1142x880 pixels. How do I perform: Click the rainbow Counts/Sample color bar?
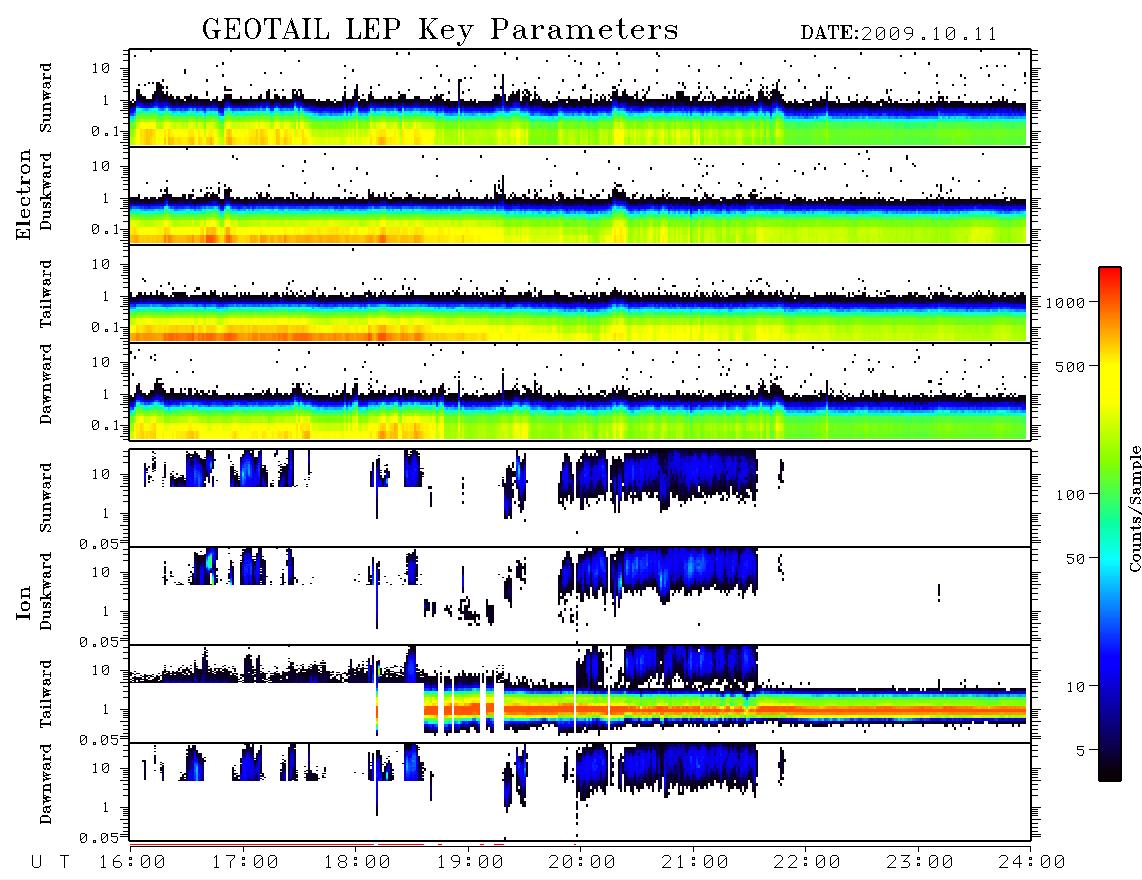(x=1109, y=524)
